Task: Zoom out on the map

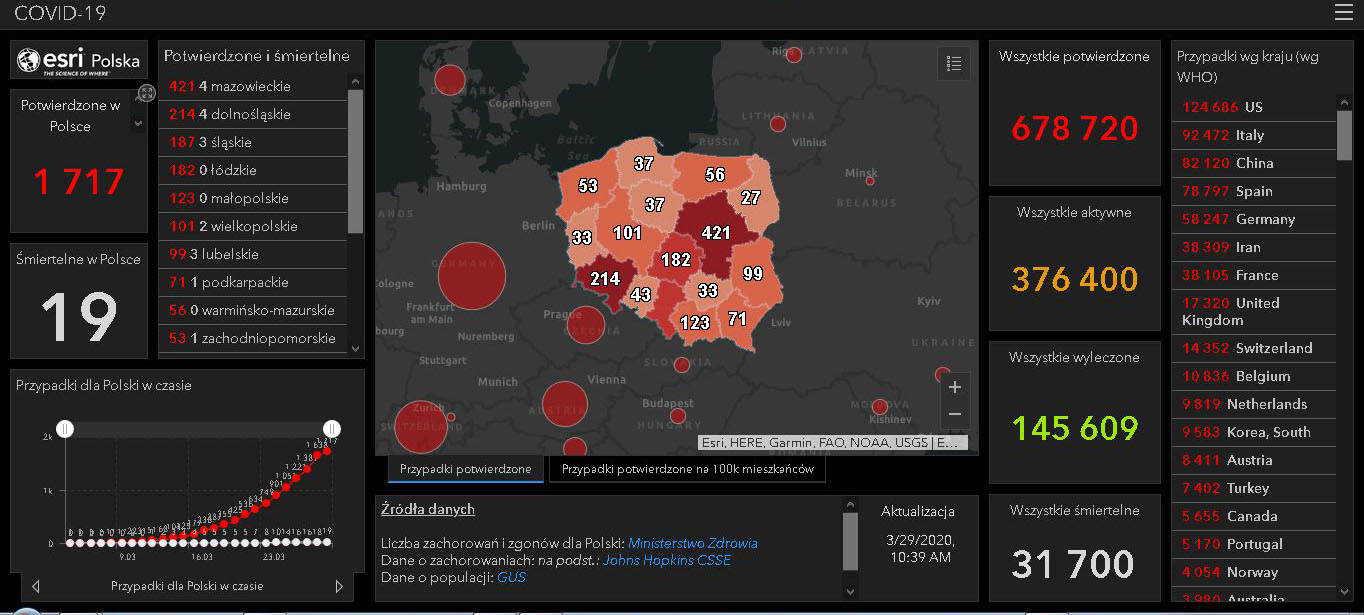Action: click(x=954, y=414)
